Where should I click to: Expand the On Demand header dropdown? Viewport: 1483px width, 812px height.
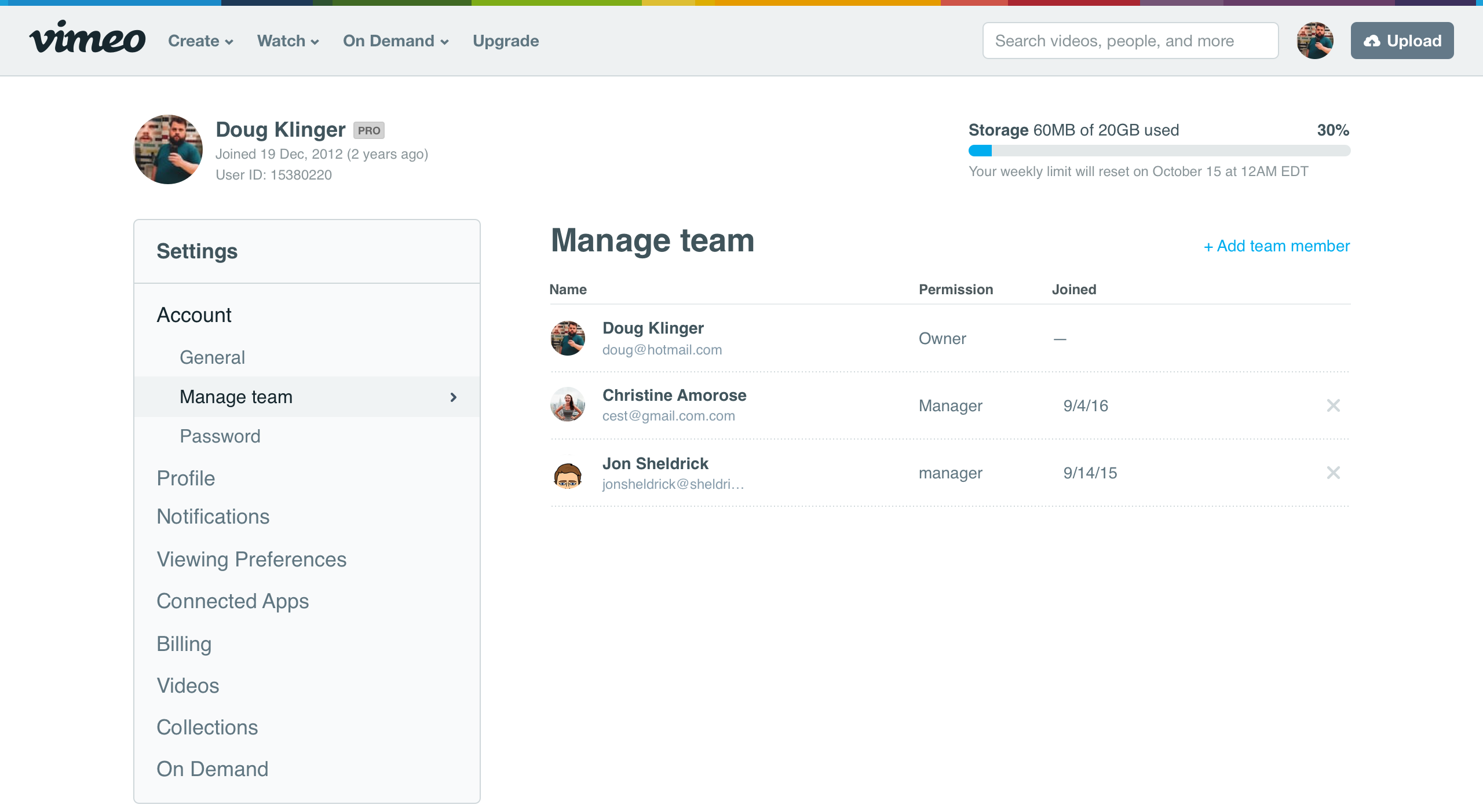tap(396, 41)
